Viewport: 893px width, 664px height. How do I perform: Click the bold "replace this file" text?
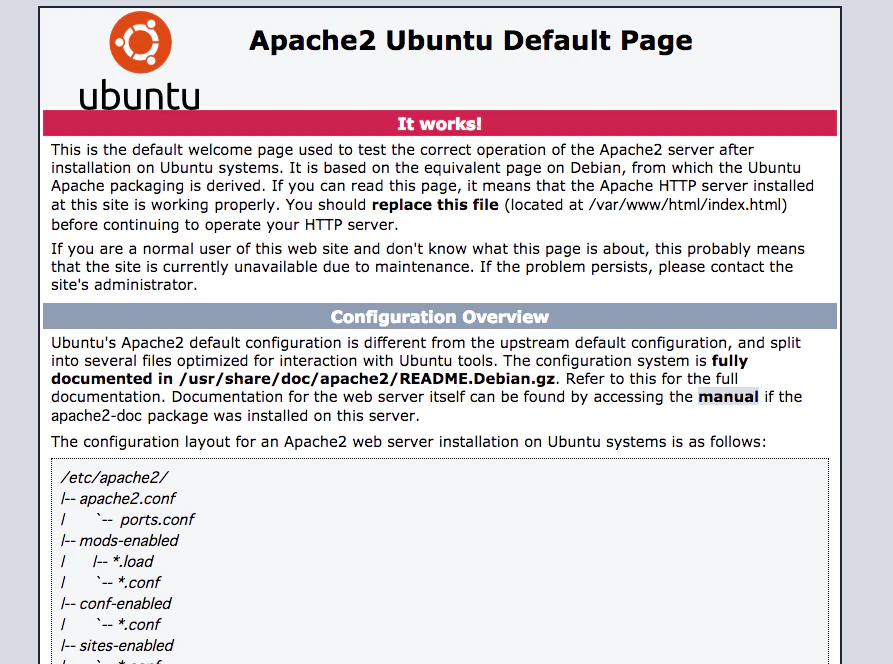[x=435, y=204]
